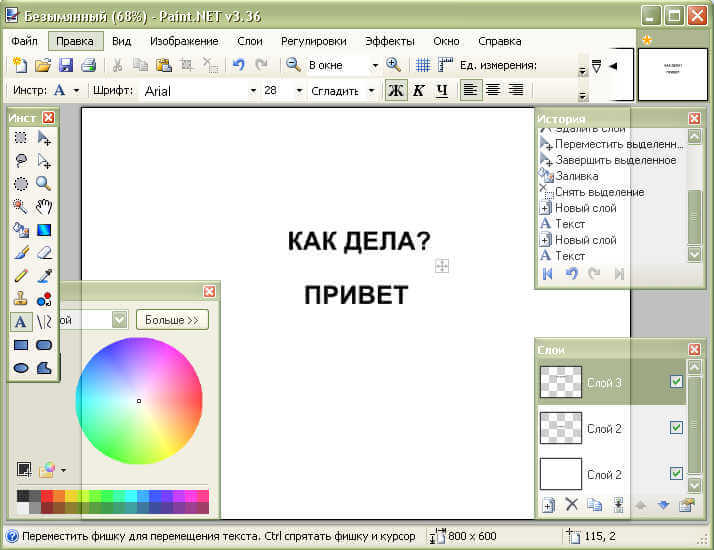Click the Больше >> button
The image size is (714, 550).
(x=172, y=320)
